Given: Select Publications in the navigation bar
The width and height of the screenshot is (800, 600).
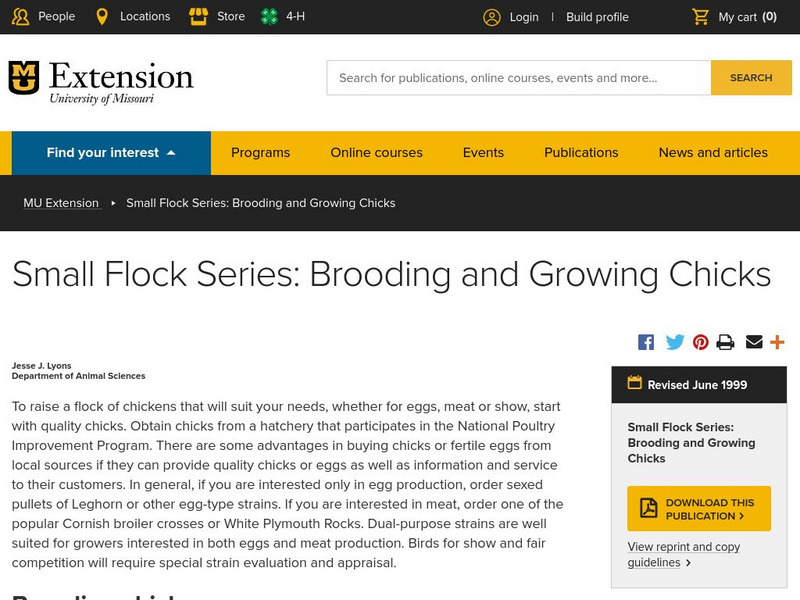Looking at the screenshot, I should click(x=581, y=153).
